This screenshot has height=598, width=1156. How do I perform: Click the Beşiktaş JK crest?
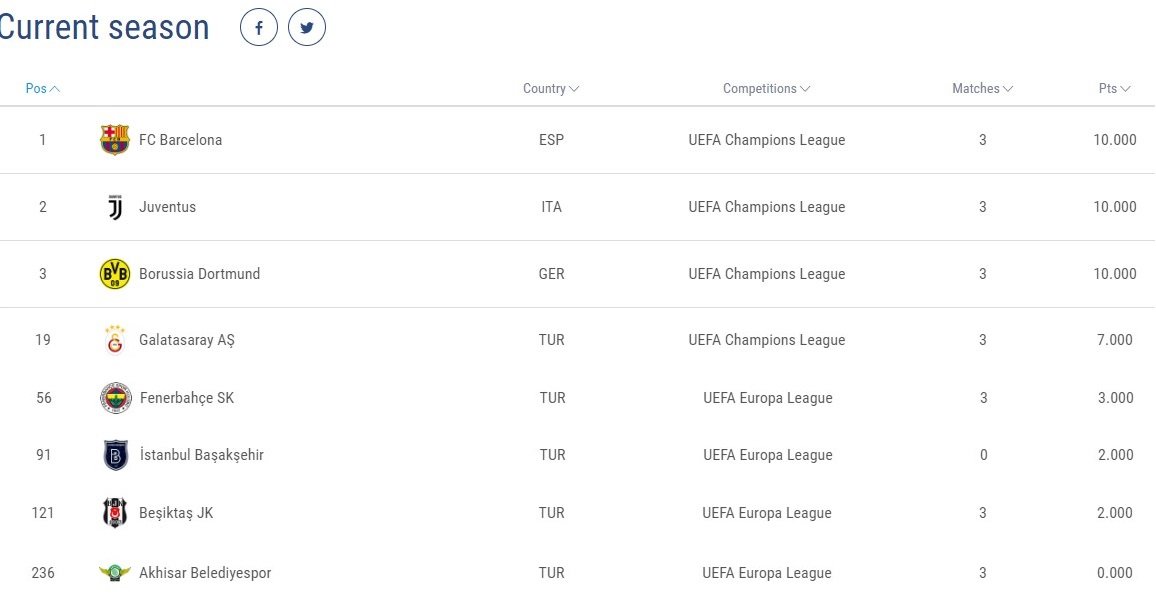click(x=115, y=512)
